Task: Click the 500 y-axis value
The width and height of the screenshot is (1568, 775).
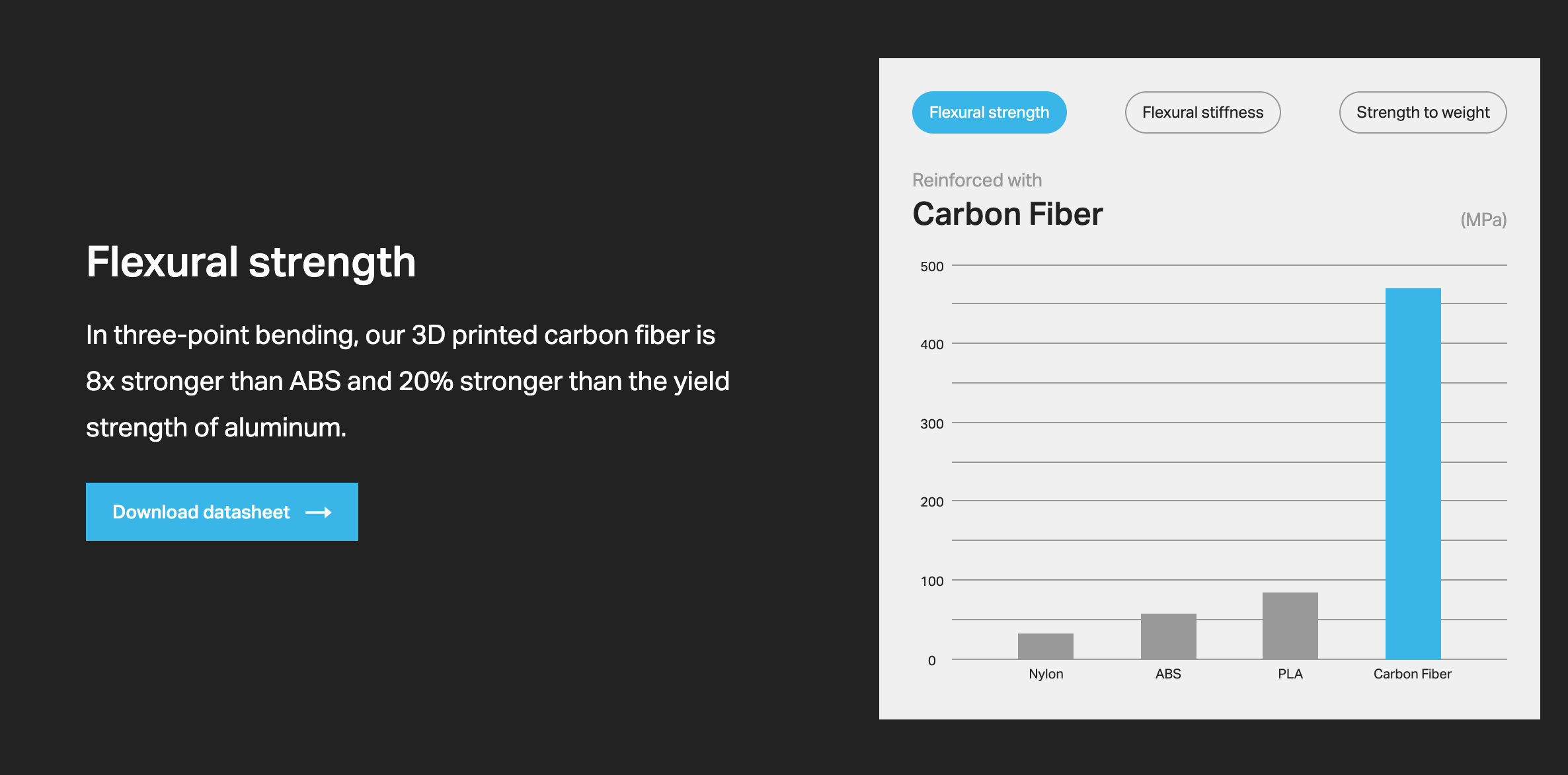Action: (931, 266)
